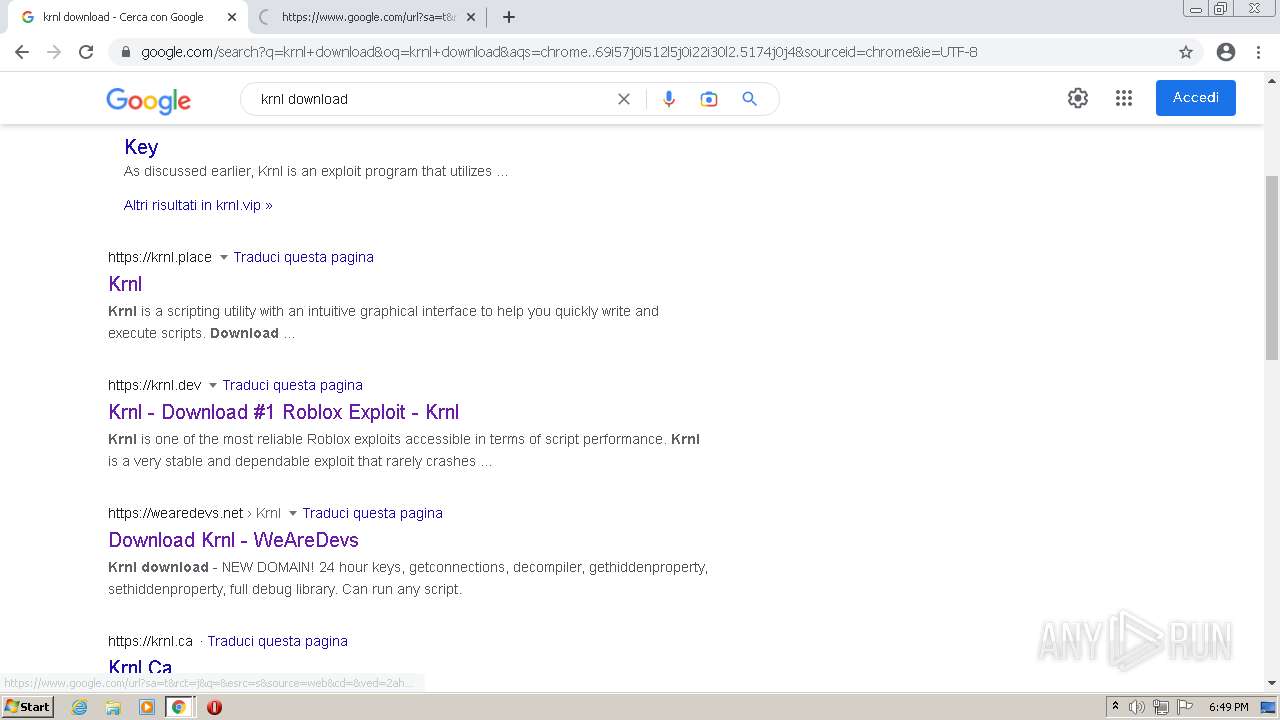Click https://krnl.ca URL text
Viewport: 1280px width, 720px height.
point(150,641)
